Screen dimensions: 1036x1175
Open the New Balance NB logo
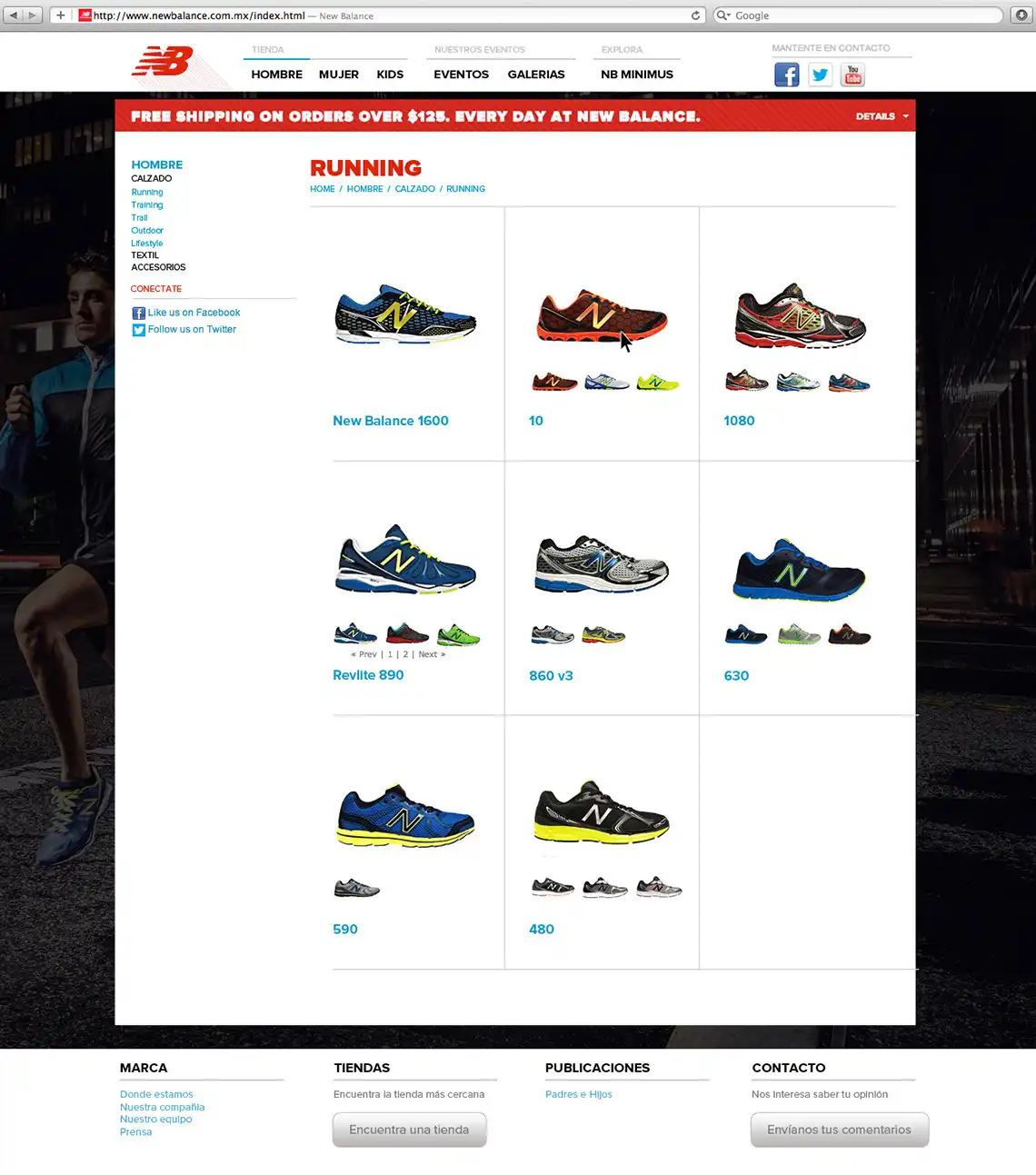click(164, 62)
